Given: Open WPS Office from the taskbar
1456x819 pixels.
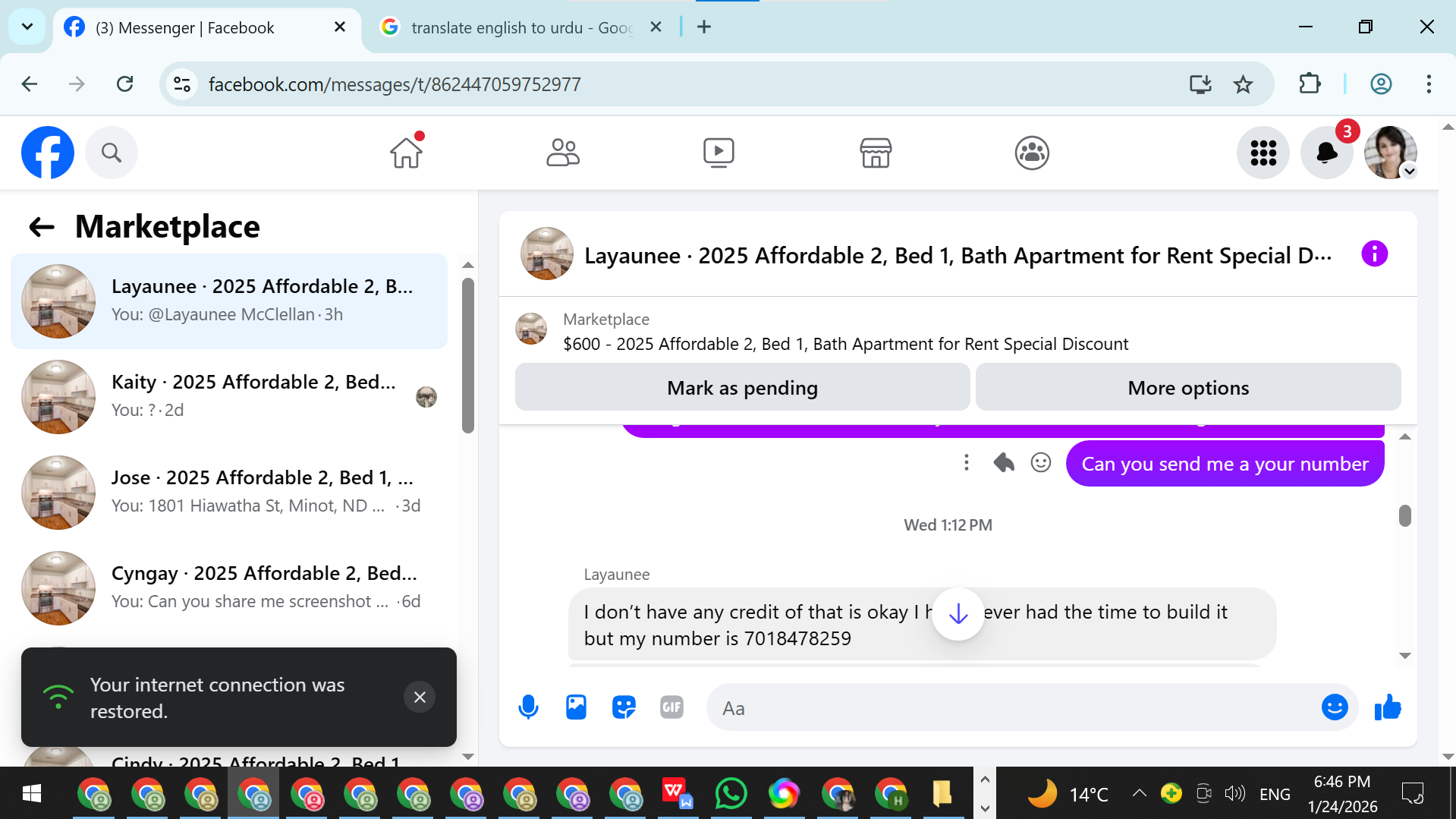Looking at the screenshot, I should click(678, 794).
